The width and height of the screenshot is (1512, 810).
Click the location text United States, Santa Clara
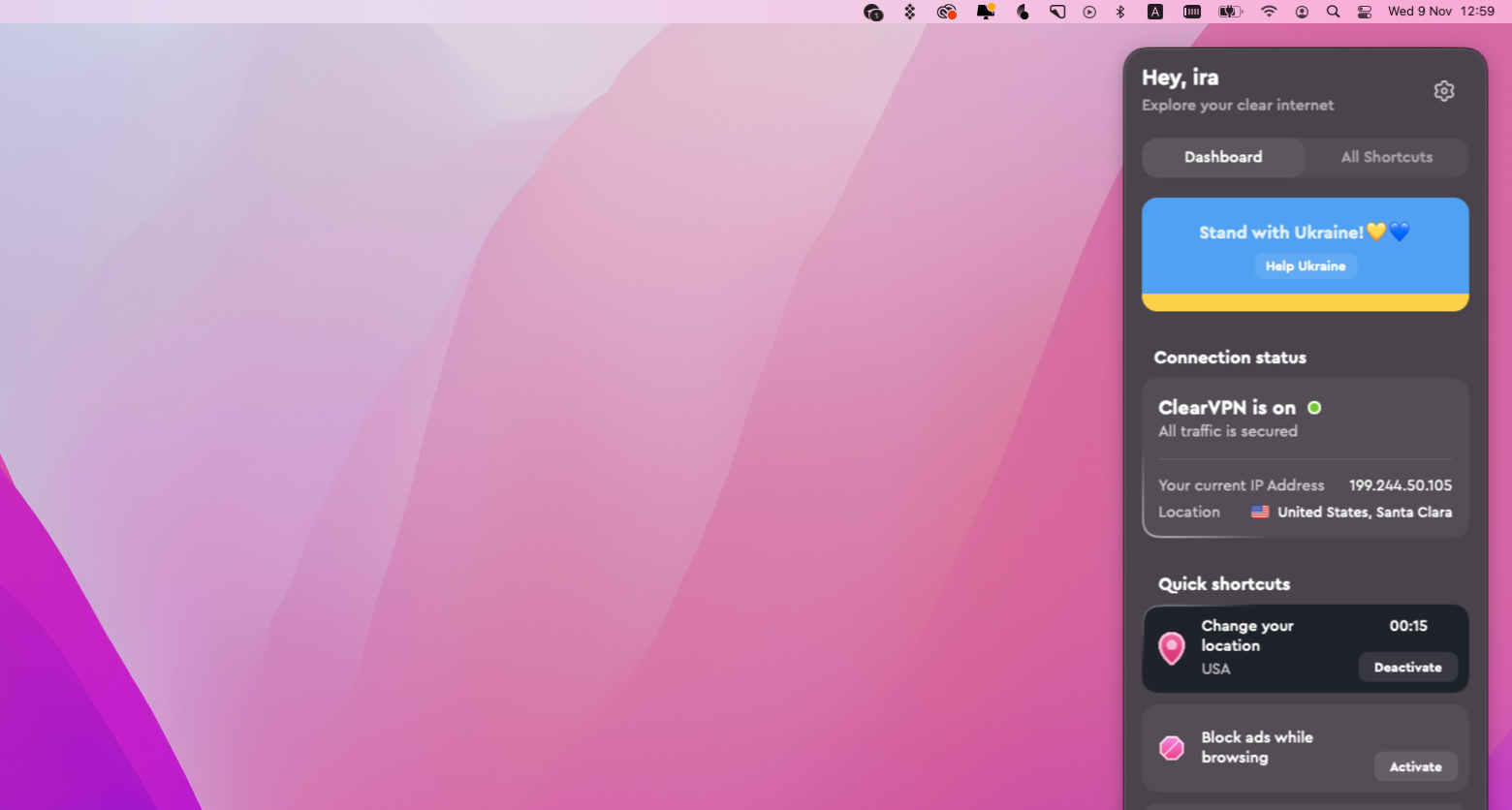[x=1365, y=512]
